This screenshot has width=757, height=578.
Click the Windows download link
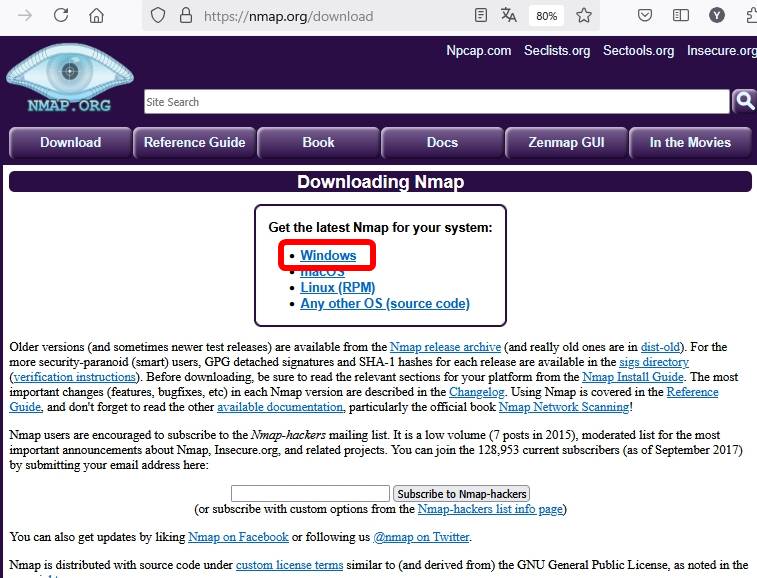pyautogui.click(x=328, y=255)
